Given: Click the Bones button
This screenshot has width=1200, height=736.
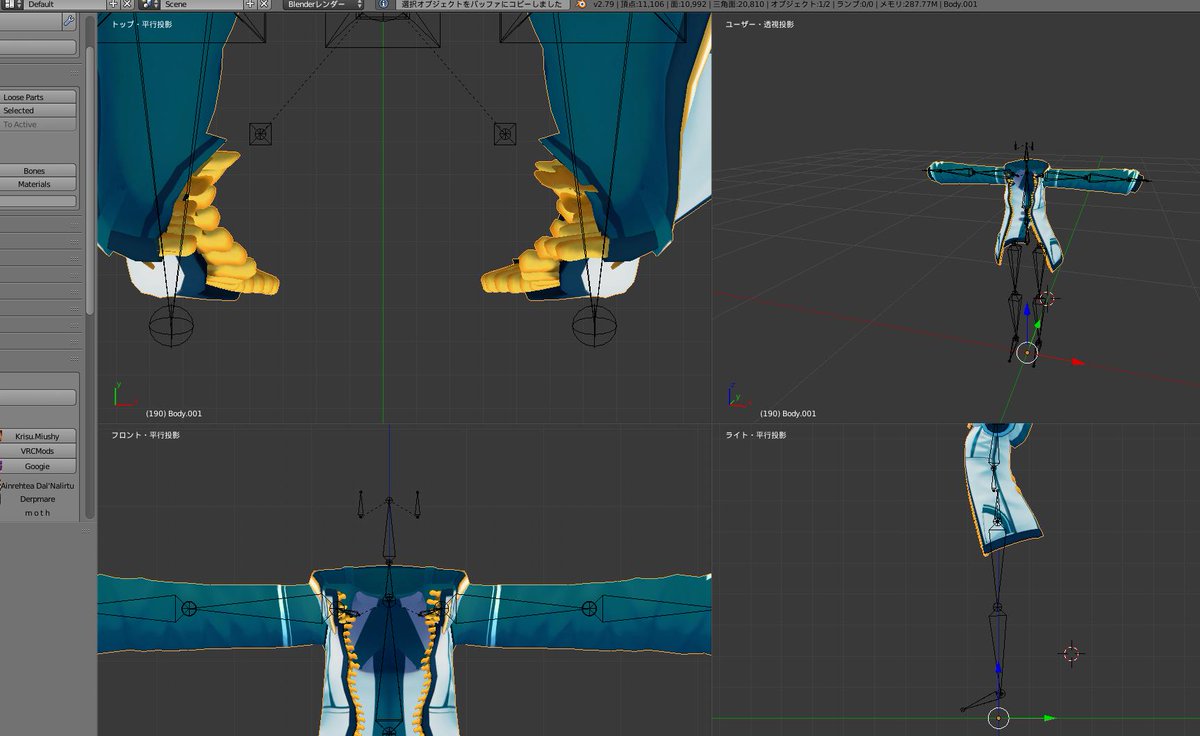Looking at the screenshot, I should [39, 171].
